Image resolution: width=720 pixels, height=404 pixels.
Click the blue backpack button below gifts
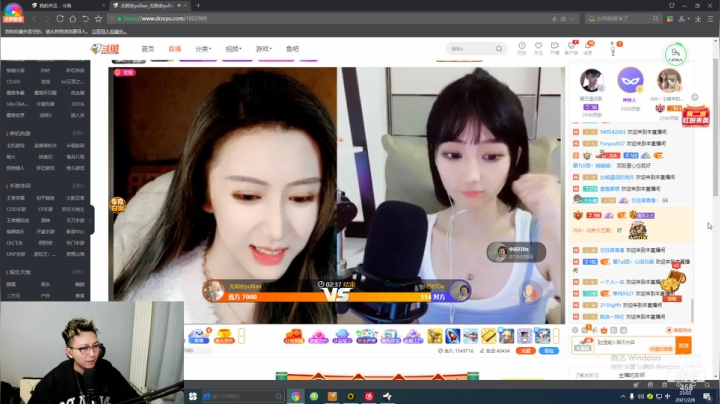point(549,351)
